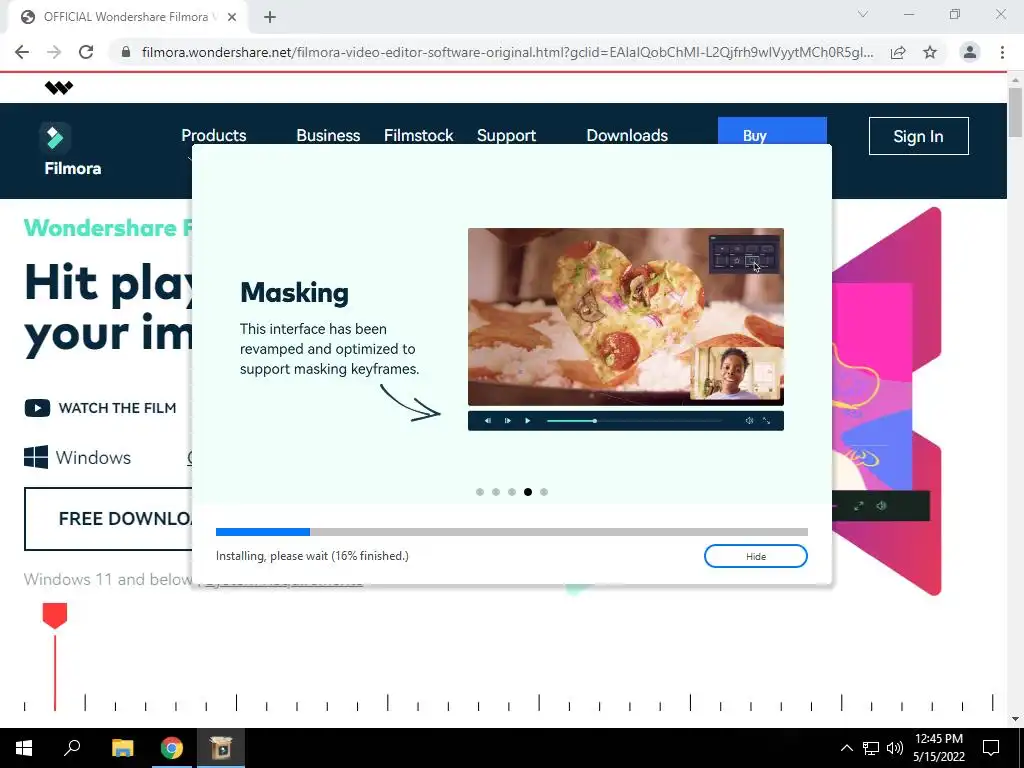Play the Masking preview video

click(x=528, y=421)
